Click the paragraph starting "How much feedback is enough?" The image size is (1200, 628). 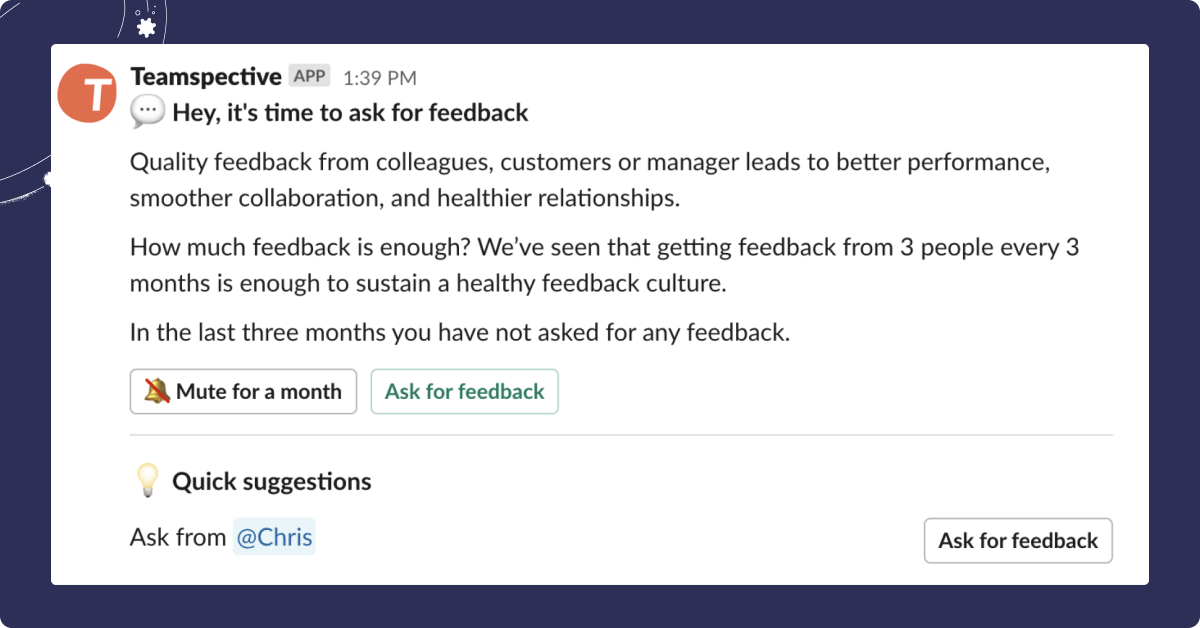point(604,248)
